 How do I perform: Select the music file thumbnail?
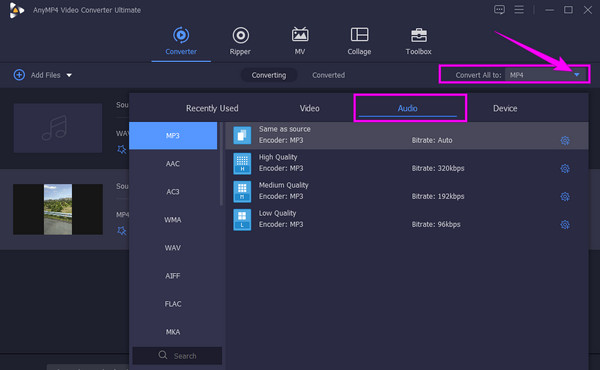[x=58, y=128]
